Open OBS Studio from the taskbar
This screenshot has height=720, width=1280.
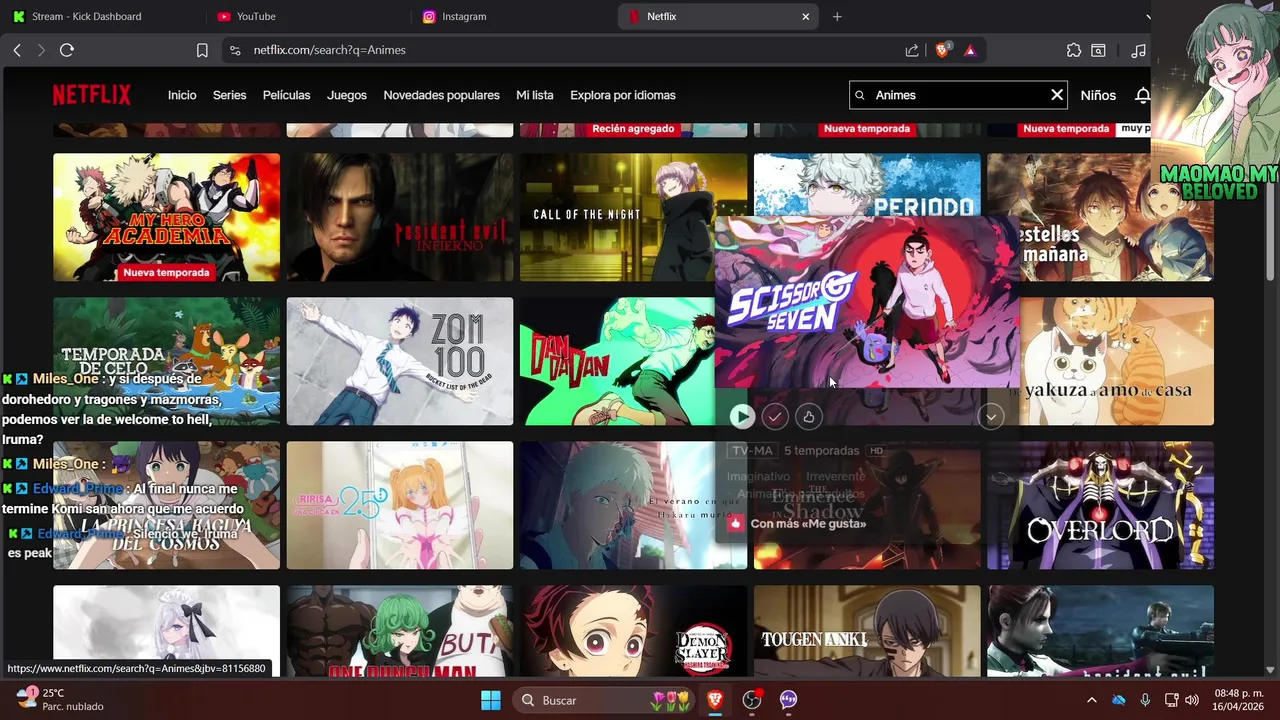click(752, 700)
